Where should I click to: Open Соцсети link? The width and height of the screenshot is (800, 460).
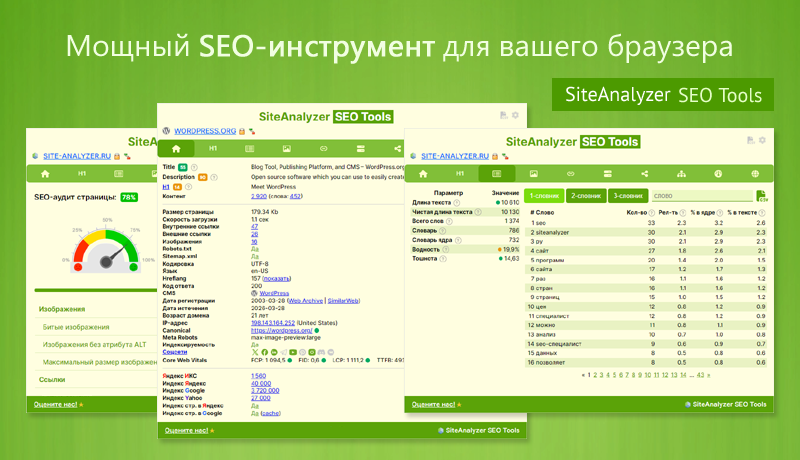point(174,352)
